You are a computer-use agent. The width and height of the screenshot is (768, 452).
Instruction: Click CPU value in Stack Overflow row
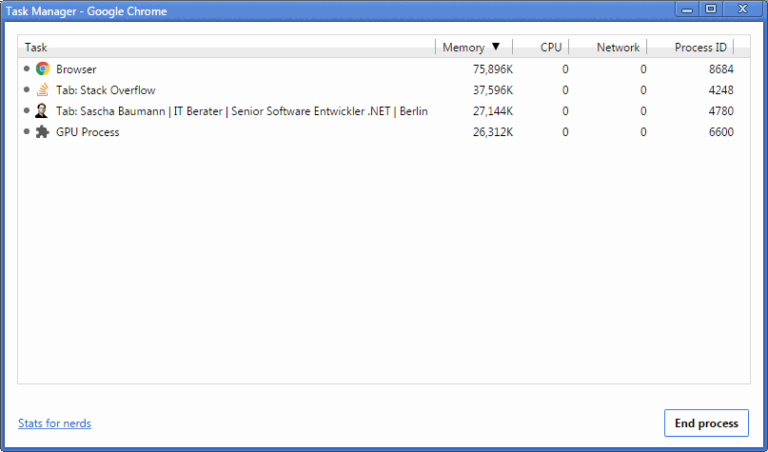565,90
